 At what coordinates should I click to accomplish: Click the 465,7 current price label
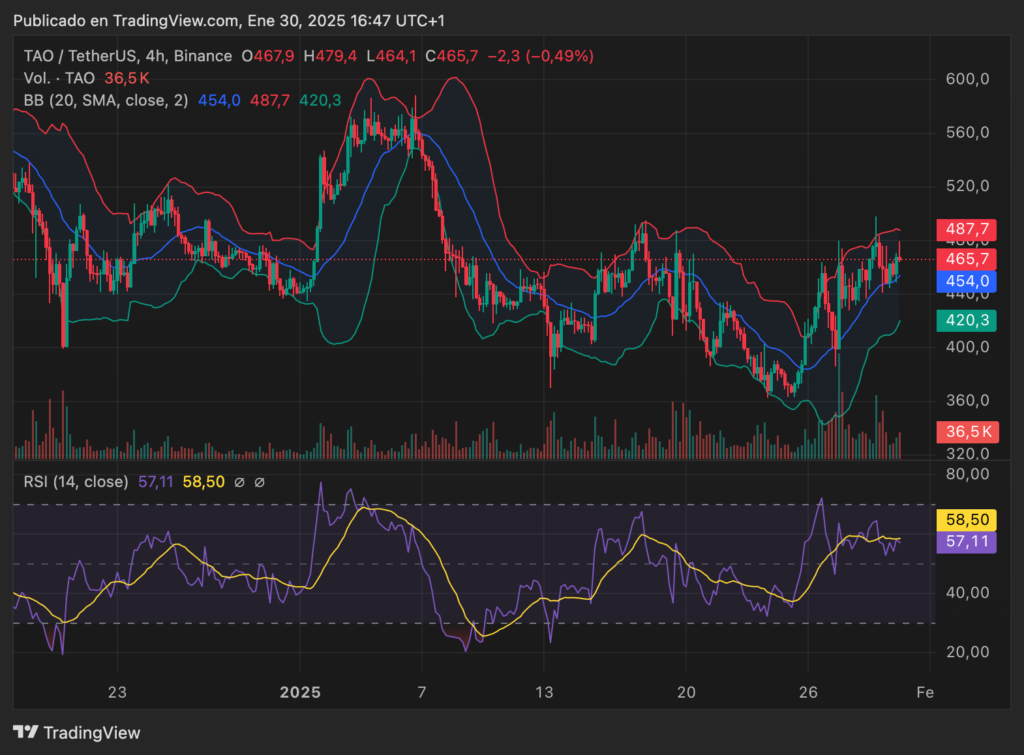click(x=967, y=259)
